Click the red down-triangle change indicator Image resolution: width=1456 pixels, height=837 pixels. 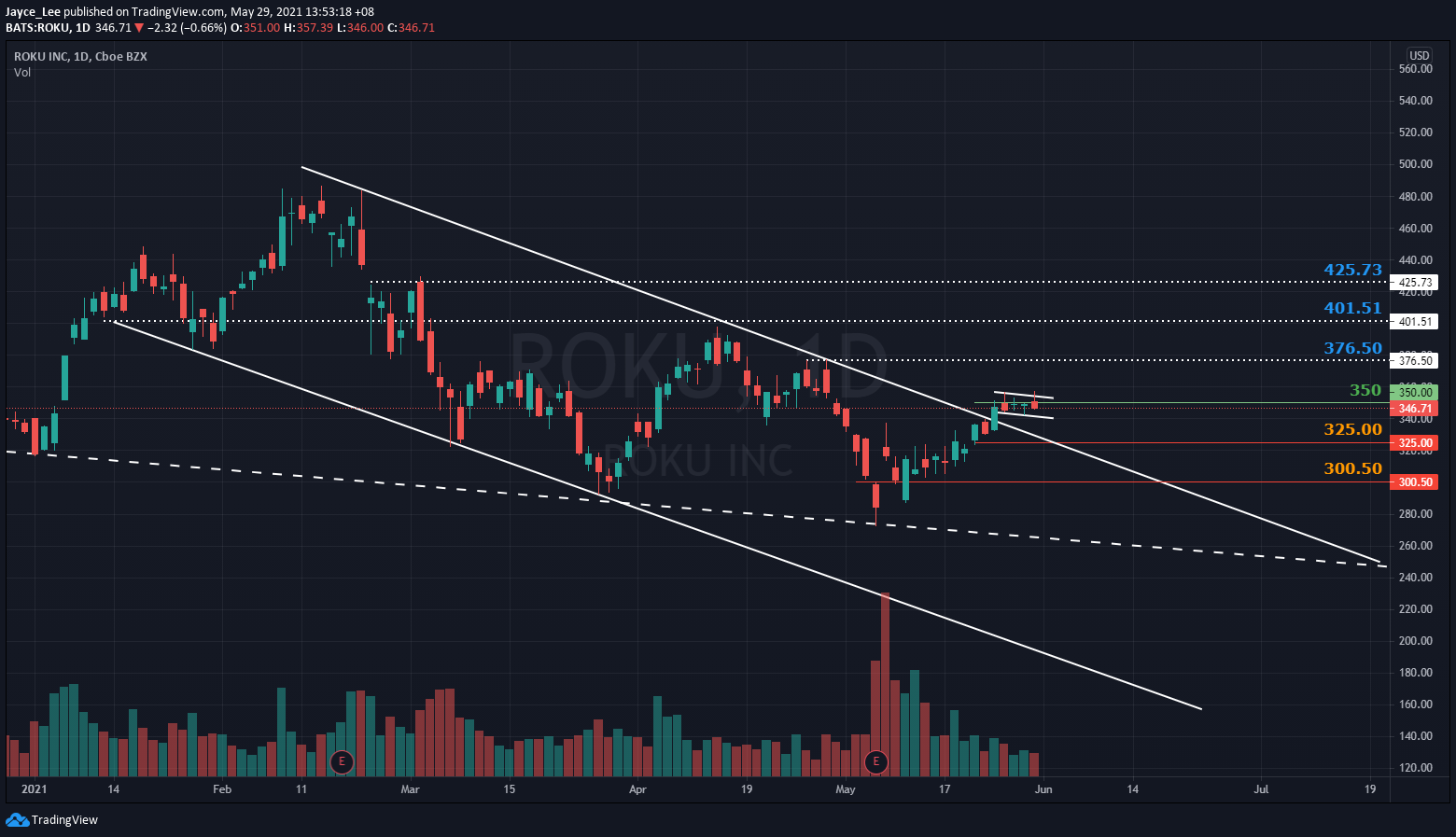tap(139, 28)
